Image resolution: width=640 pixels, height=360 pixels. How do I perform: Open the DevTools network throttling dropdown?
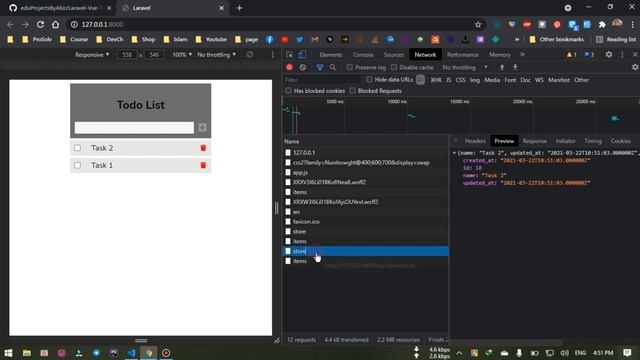tap(465, 67)
